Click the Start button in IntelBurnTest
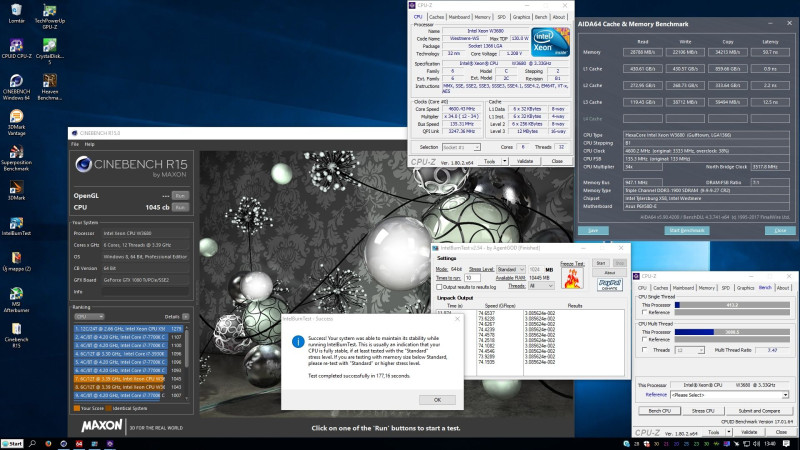This screenshot has width=800, height=450. point(601,263)
